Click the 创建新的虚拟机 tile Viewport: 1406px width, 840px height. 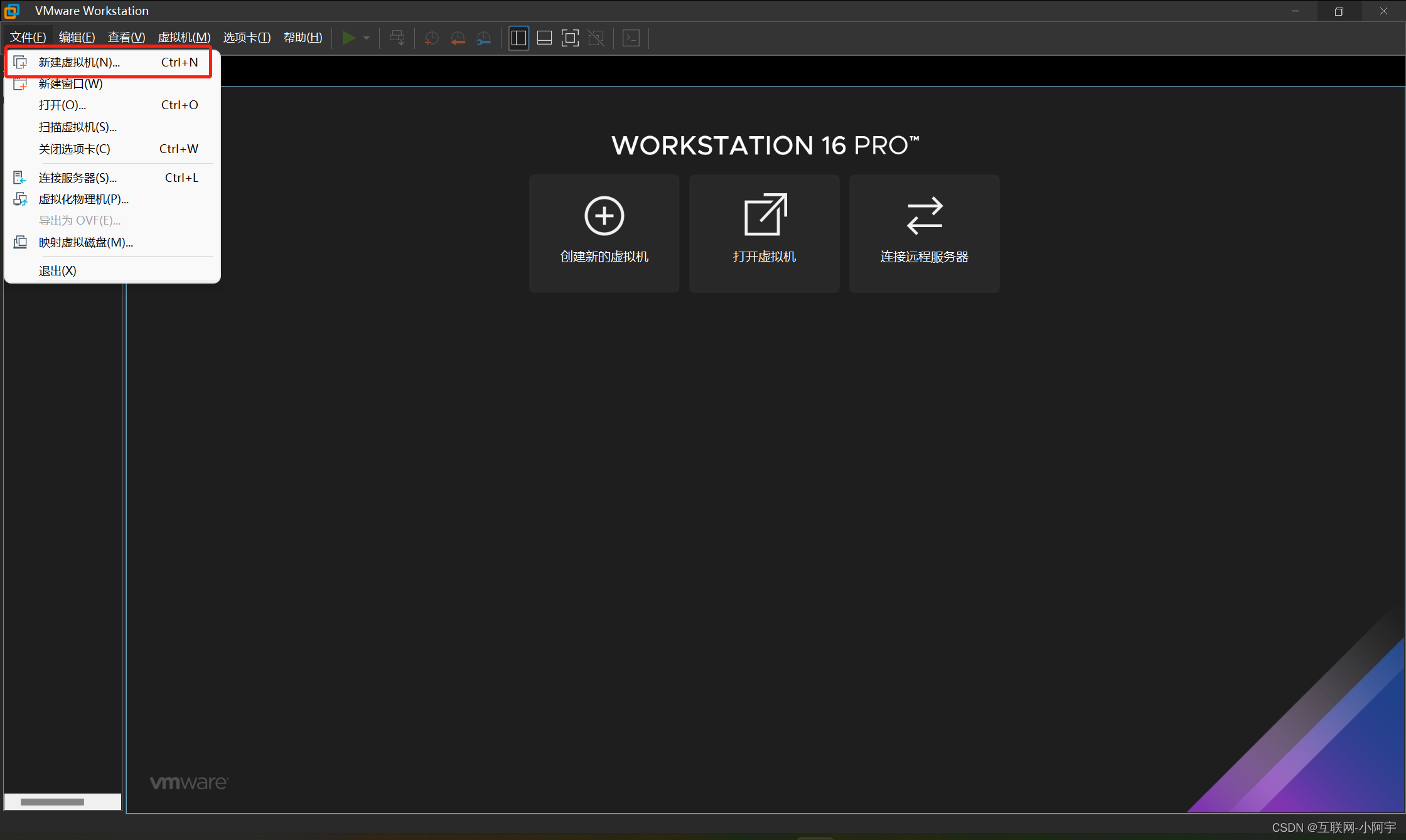604,233
